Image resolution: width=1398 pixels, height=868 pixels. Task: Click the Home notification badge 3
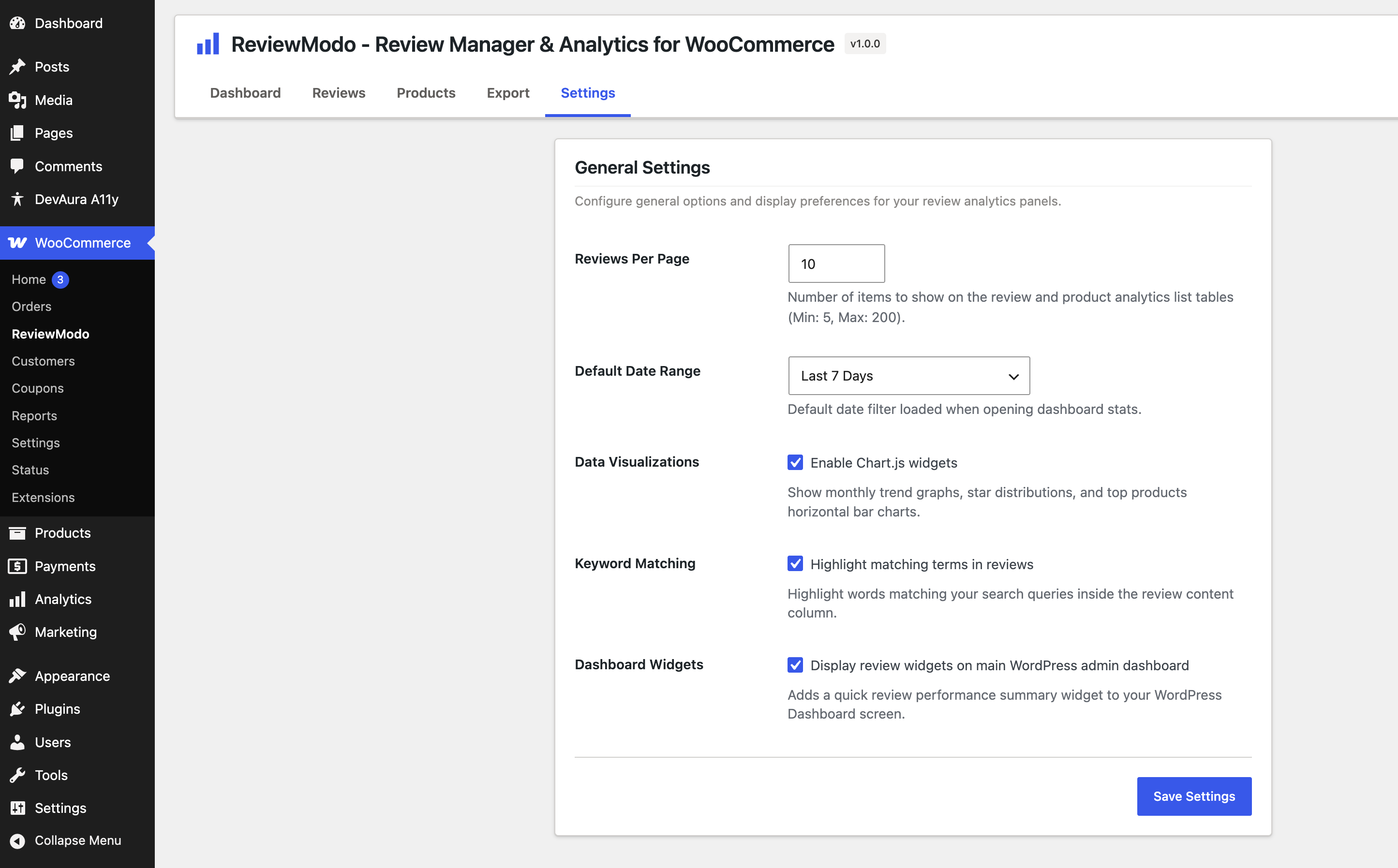coord(60,280)
